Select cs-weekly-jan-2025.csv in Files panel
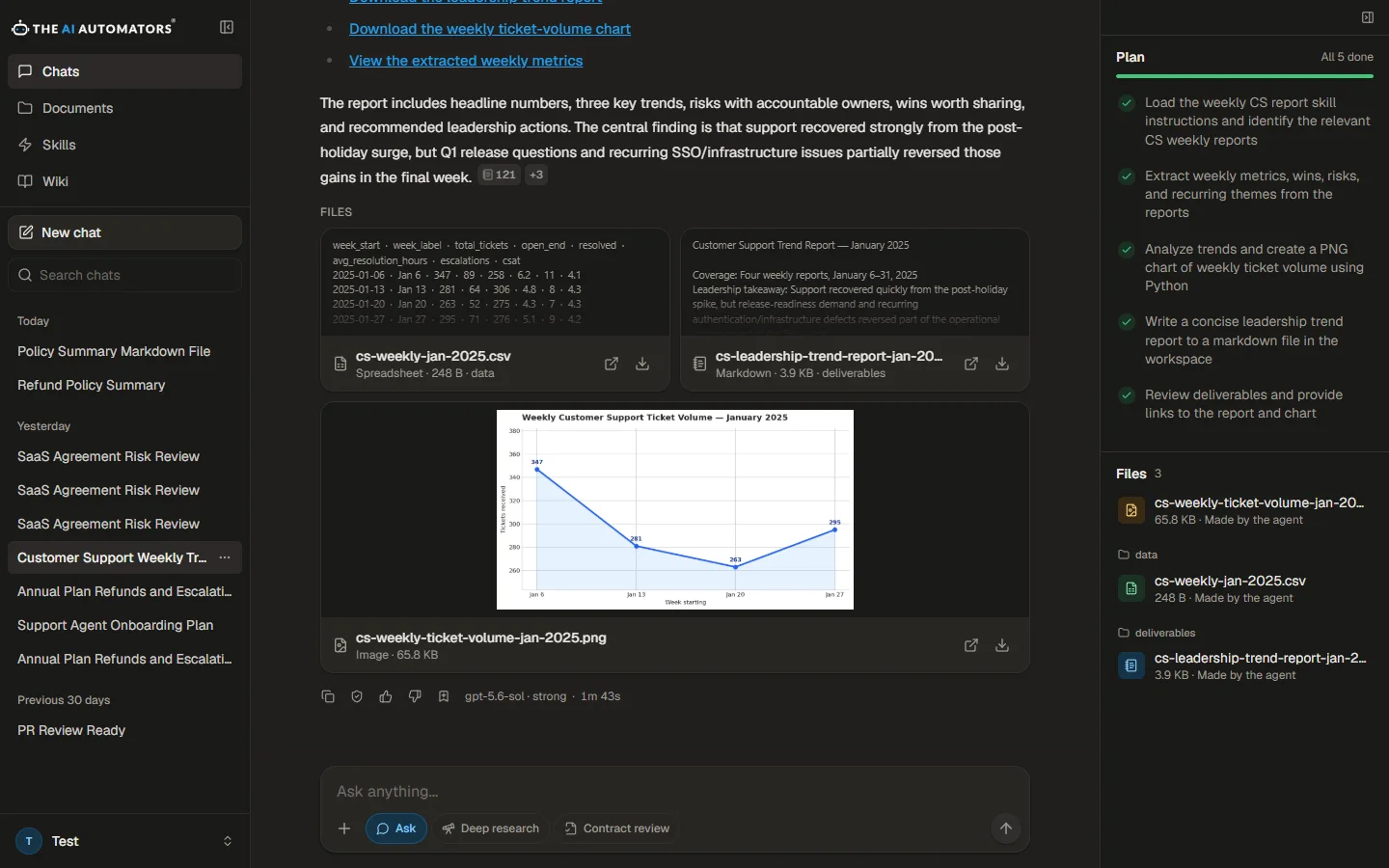 [1244, 588]
